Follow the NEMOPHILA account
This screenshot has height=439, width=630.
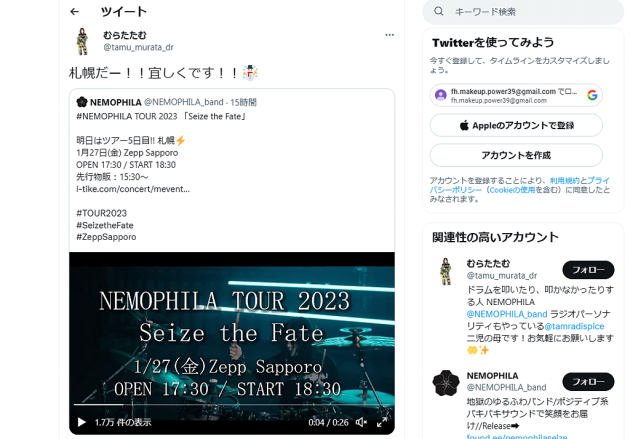[588, 382]
